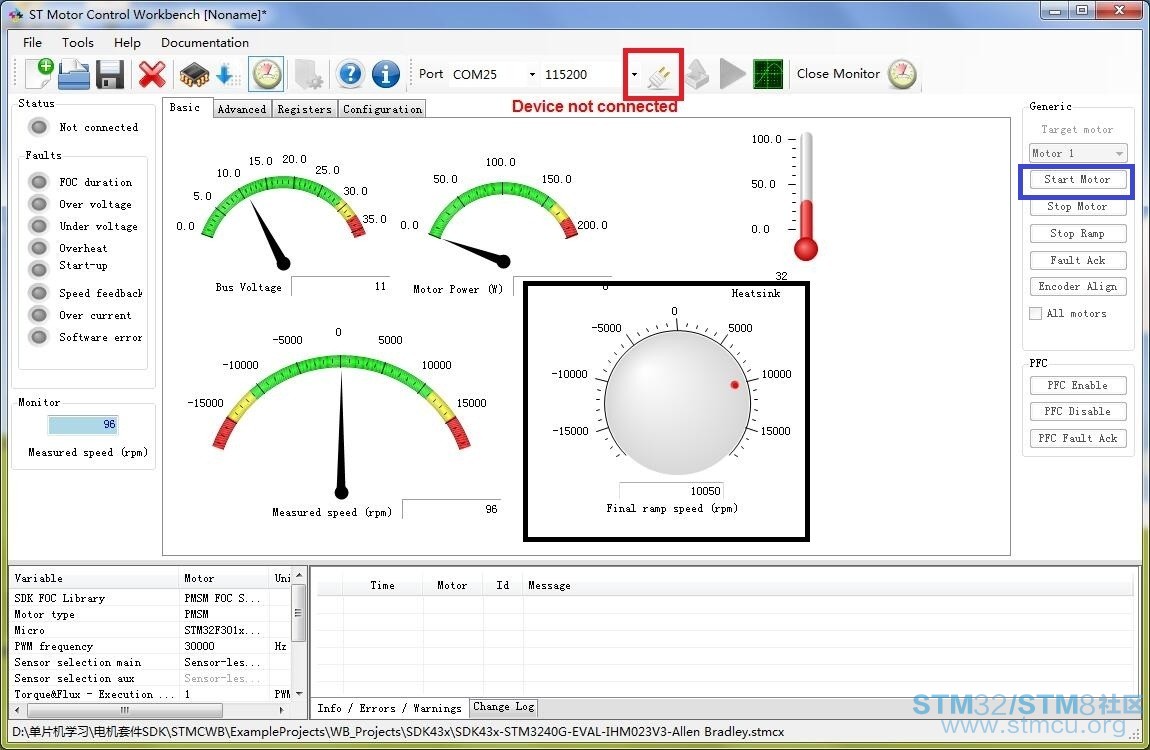Image resolution: width=1150 pixels, height=750 pixels.
Task: Click the PWM frequency variable row
Action: [152, 646]
